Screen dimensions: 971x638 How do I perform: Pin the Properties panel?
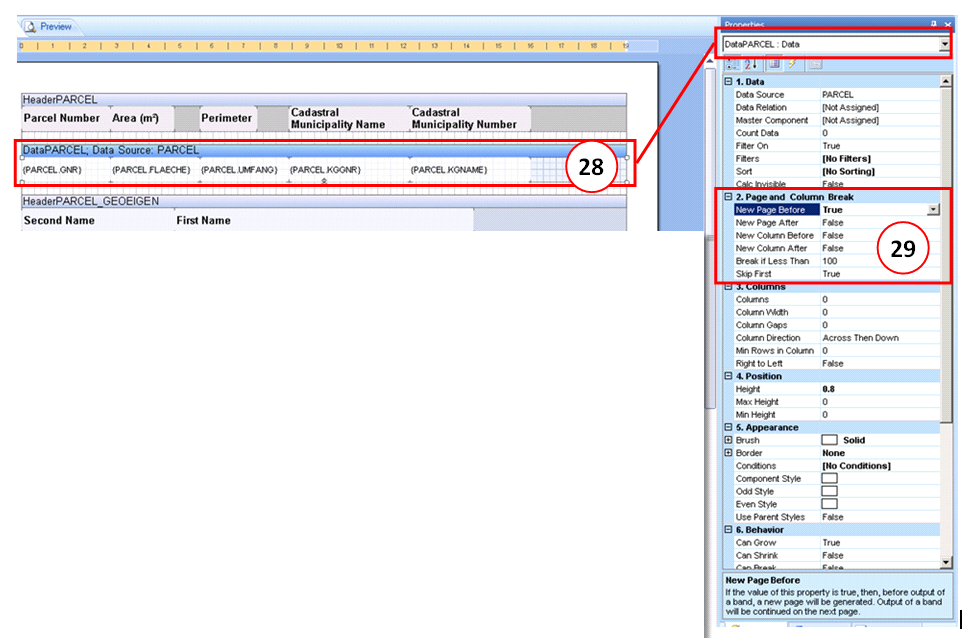pyautogui.click(x=934, y=22)
